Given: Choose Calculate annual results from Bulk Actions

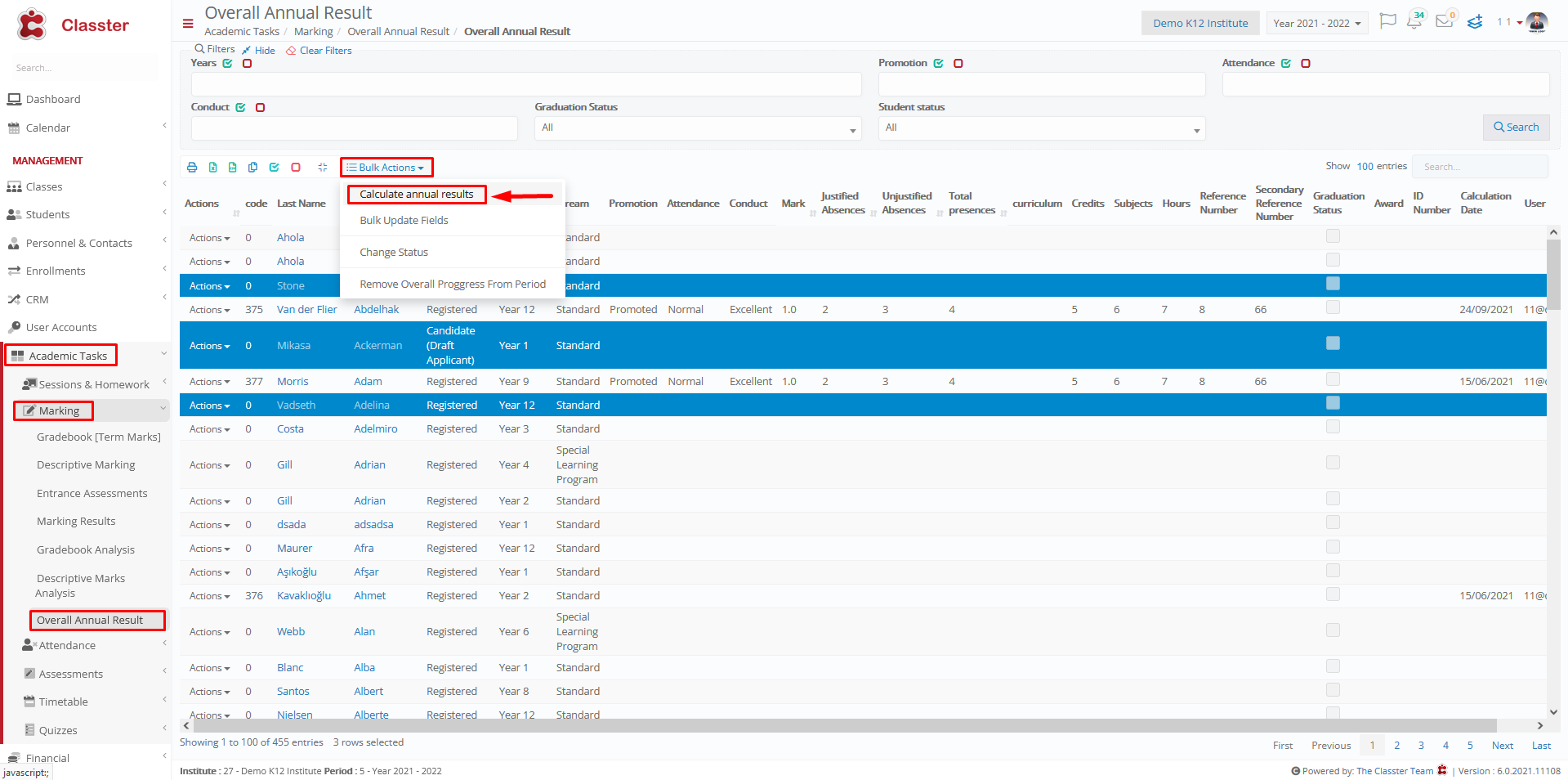Looking at the screenshot, I should click(x=417, y=194).
